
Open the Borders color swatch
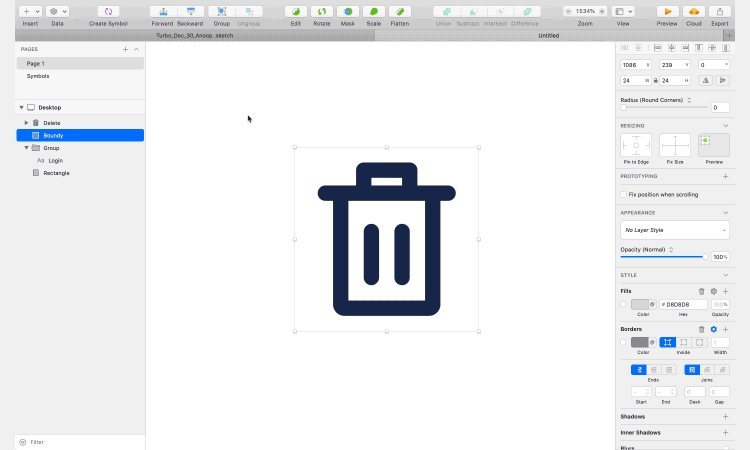coord(640,342)
